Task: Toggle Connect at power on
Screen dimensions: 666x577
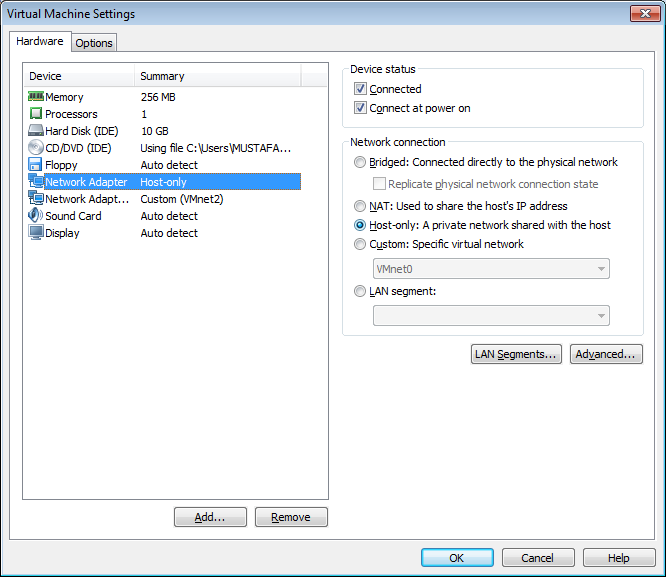Action: click(x=360, y=108)
